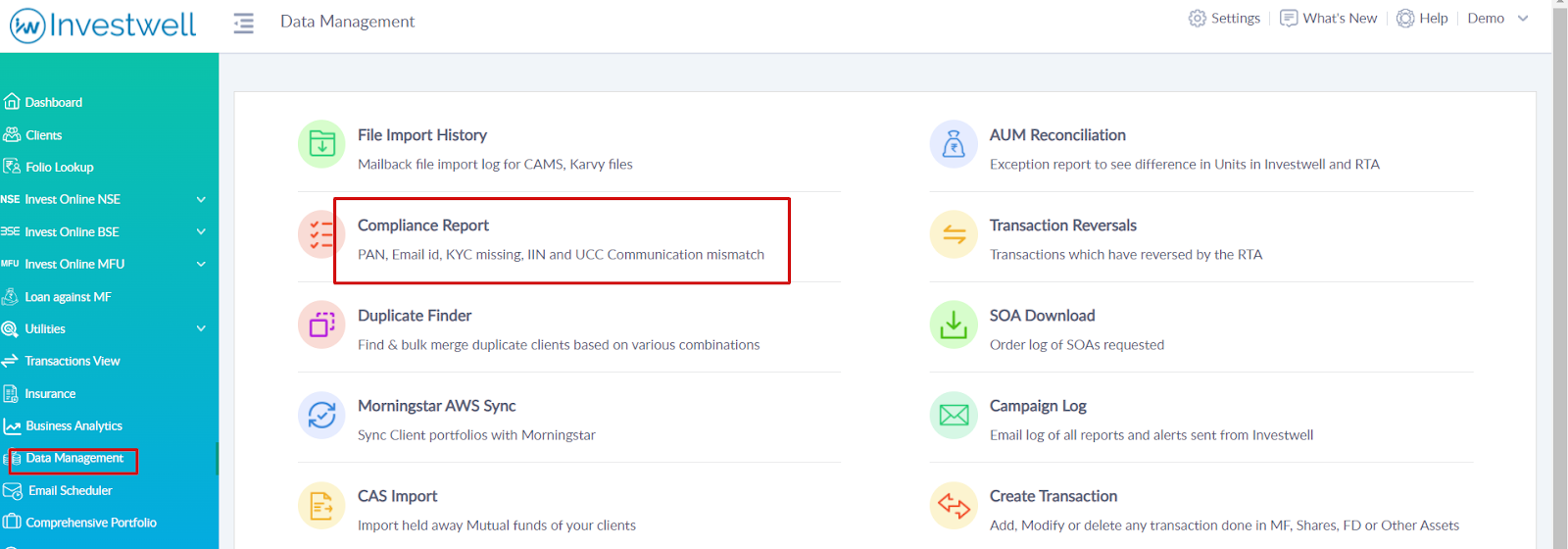The image size is (1568, 549).
Task: Select Invest Online NSE in sidebar
Action: click(x=73, y=199)
